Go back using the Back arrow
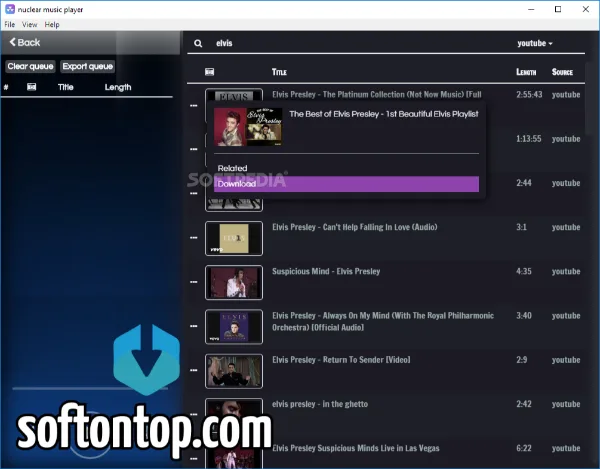Image resolution: width=600 pixels, height=469 pixels. [25, 42]
